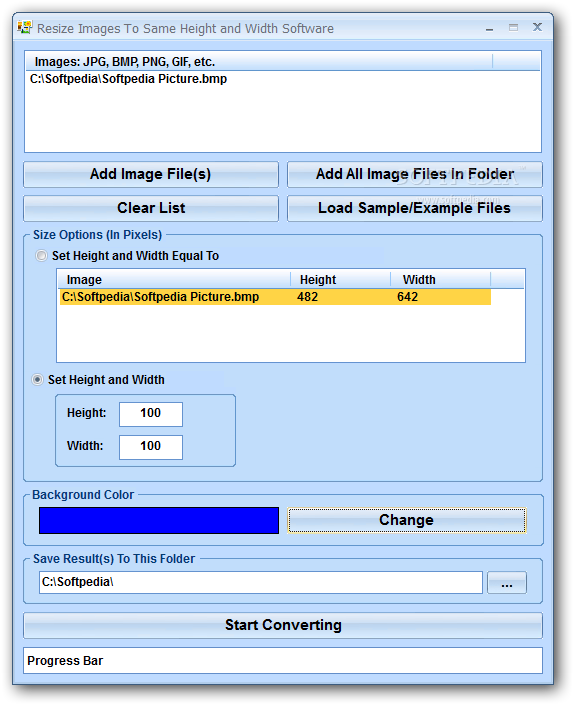The height and width of the screenshot is (705, 574).
Task: Click the Image column header
Action: (x=174, y=280)
